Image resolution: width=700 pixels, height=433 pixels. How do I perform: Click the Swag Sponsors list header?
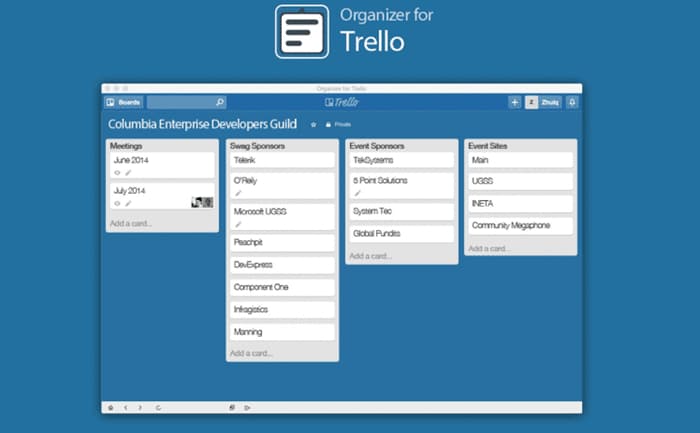coord(257,146)
